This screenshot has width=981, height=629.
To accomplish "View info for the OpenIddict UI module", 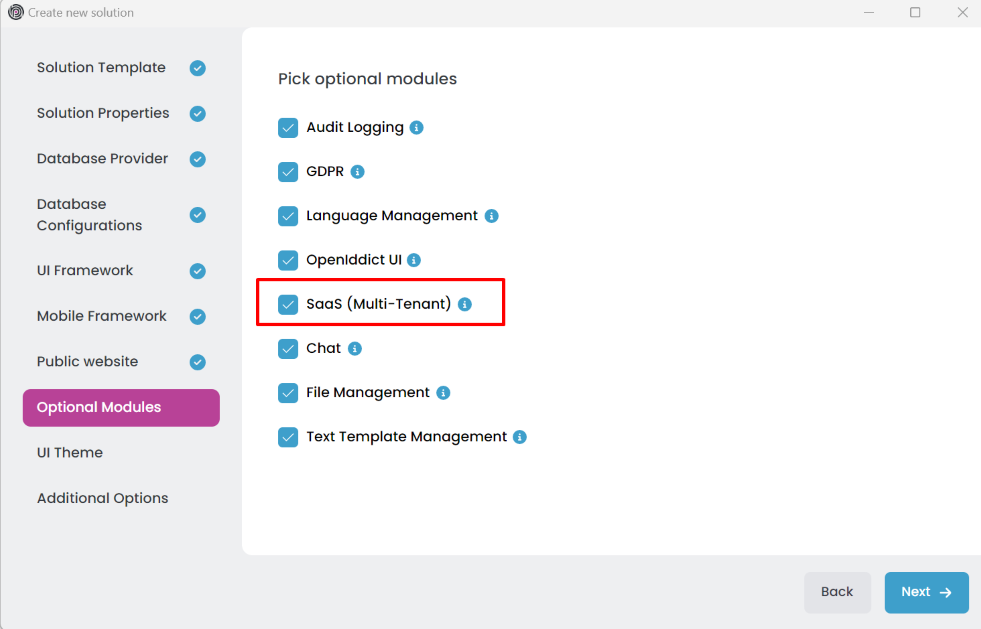I will click(414, 260).
